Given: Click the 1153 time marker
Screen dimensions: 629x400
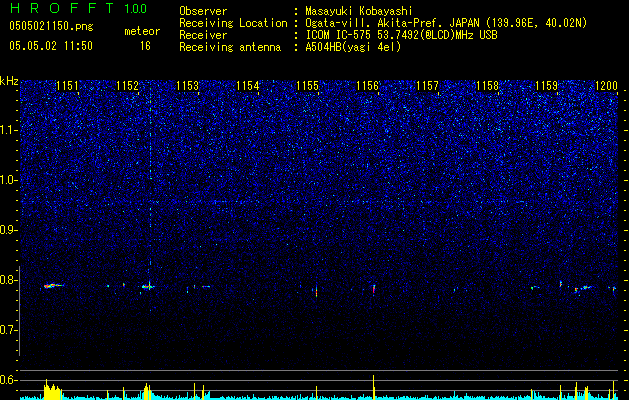Looking at the screenshot, I should pyautogui.click(x=187, y=86).
